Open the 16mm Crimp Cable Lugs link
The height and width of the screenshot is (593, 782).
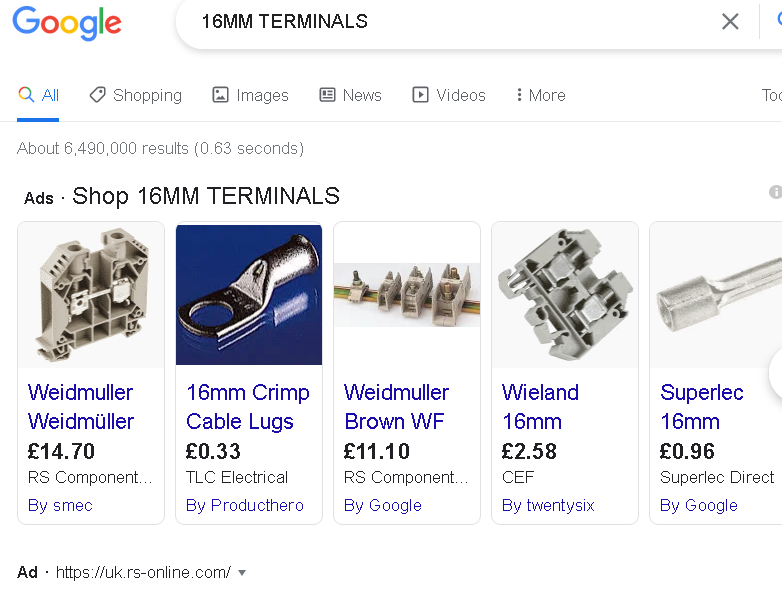(248, 406)
